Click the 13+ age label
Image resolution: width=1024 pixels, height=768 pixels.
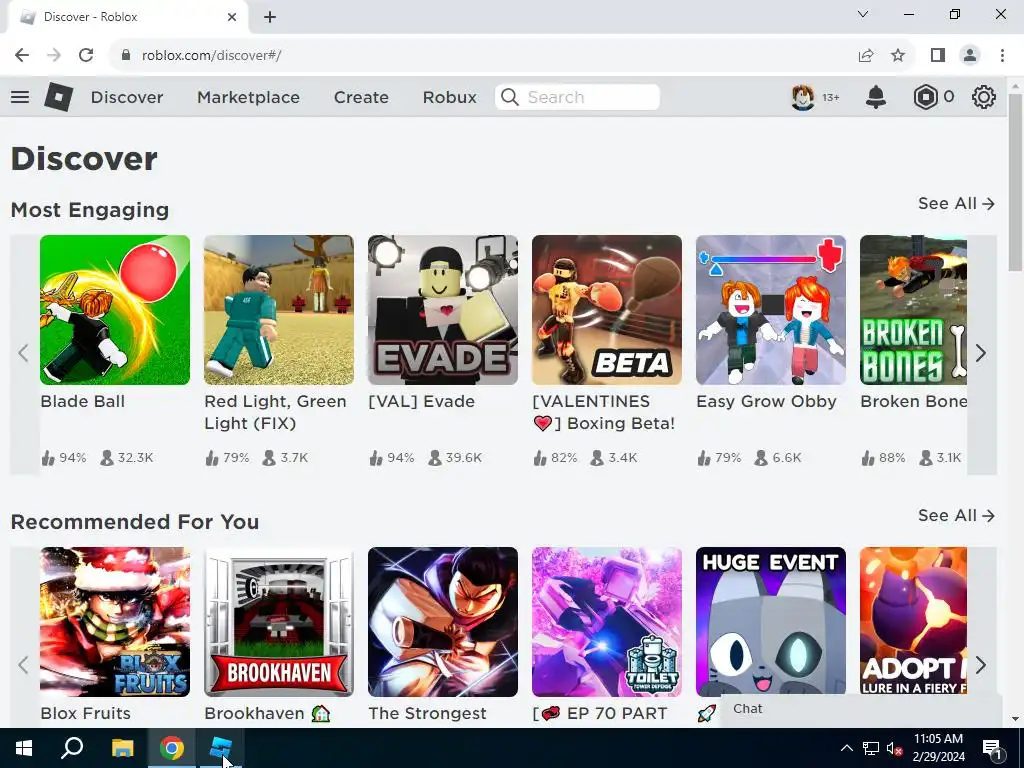click(831, 97)
